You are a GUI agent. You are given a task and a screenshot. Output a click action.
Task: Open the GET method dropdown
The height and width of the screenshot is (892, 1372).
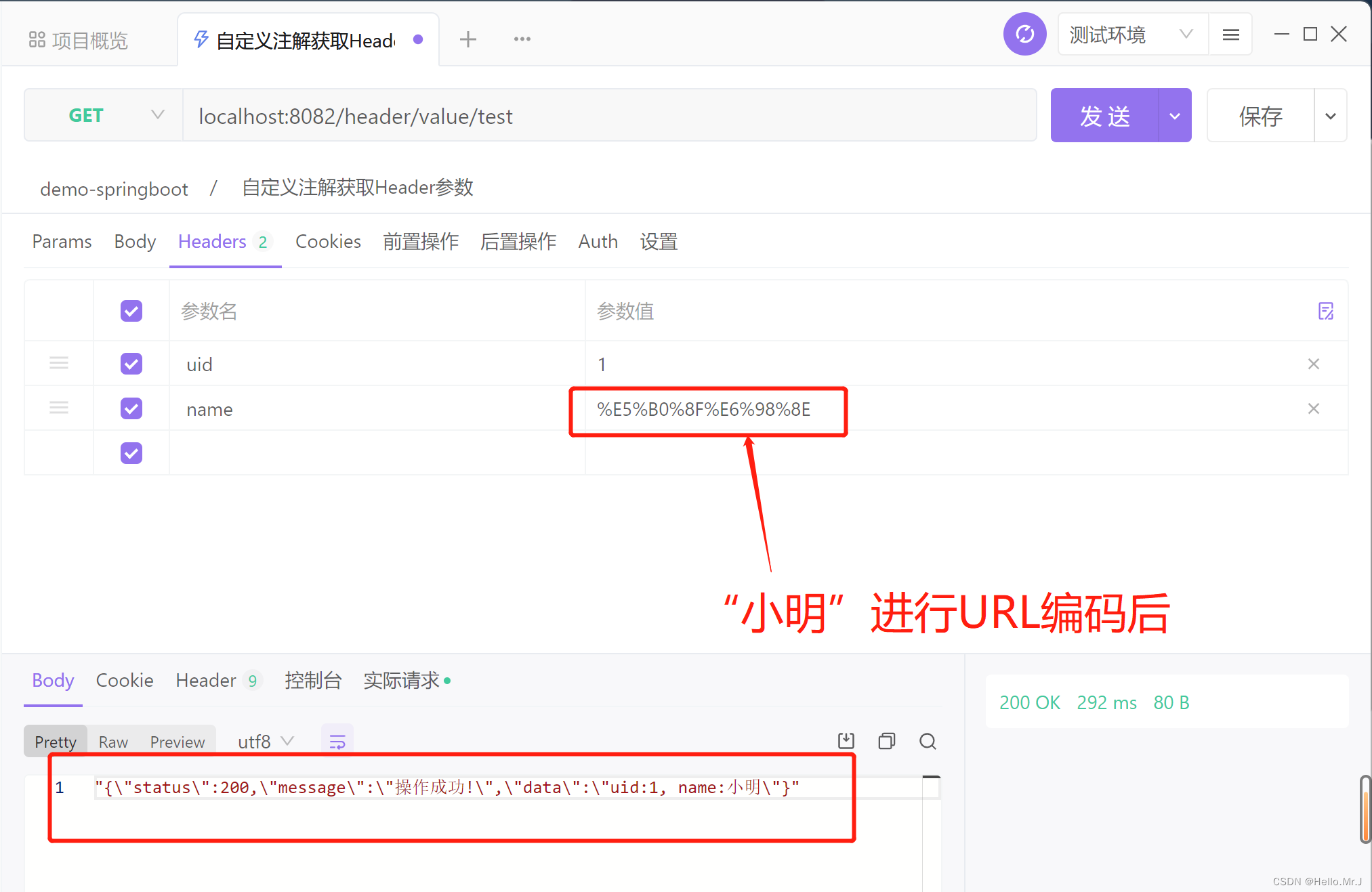[104, 115]
